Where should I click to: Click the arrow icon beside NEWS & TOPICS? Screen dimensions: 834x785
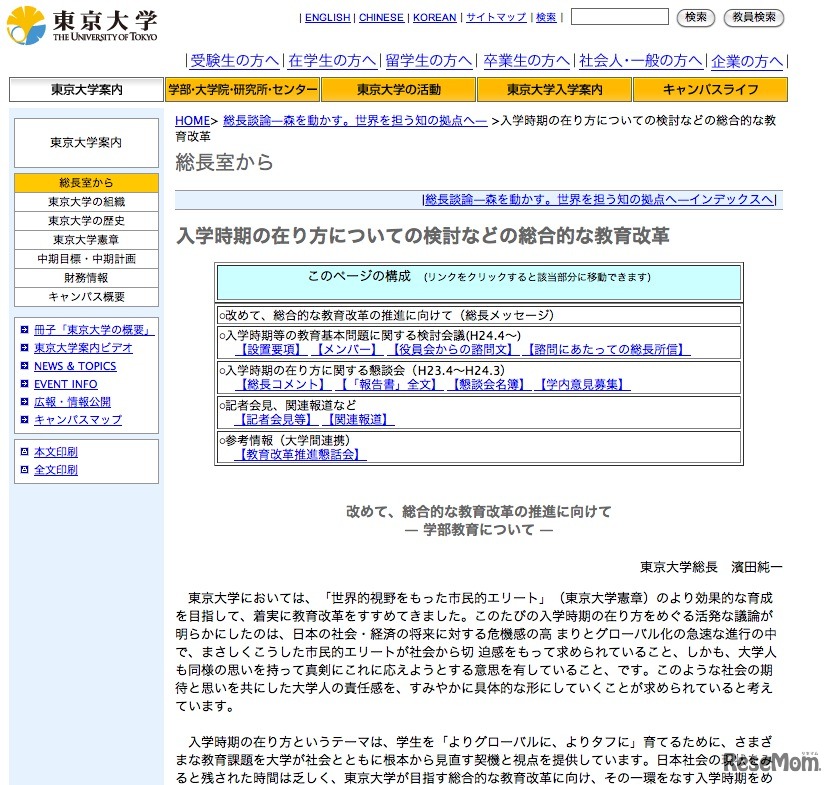[x=26, y=366]
